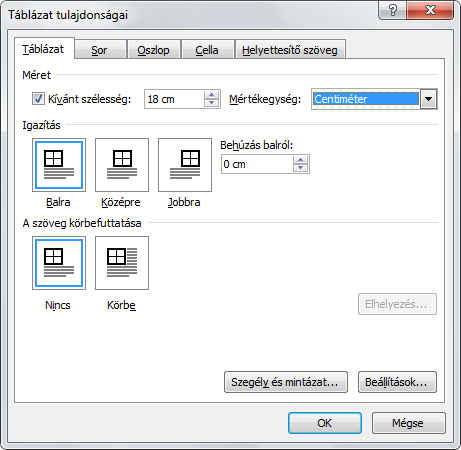Click the Balra label text
Image resolution: width=461 pixels, height=450 pixels.
pyautogui.click(x=58, y=202)
